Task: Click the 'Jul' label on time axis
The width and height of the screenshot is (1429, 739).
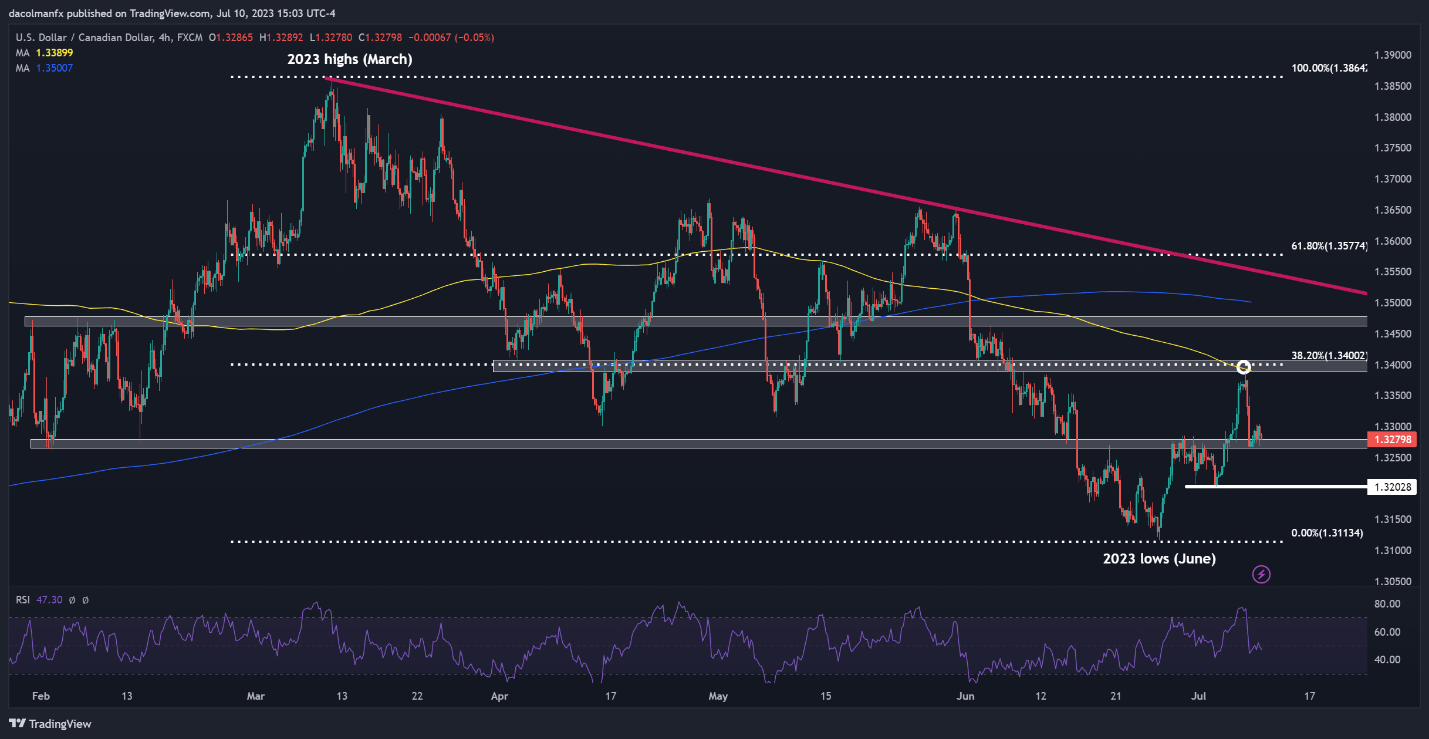Action: click(x=1198, y=694)
